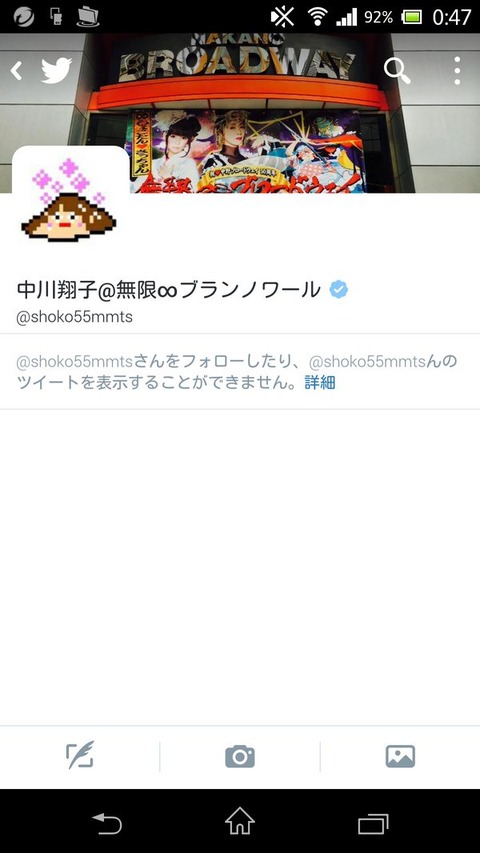Tap the blue verified badge

click(x=339, y=290)
